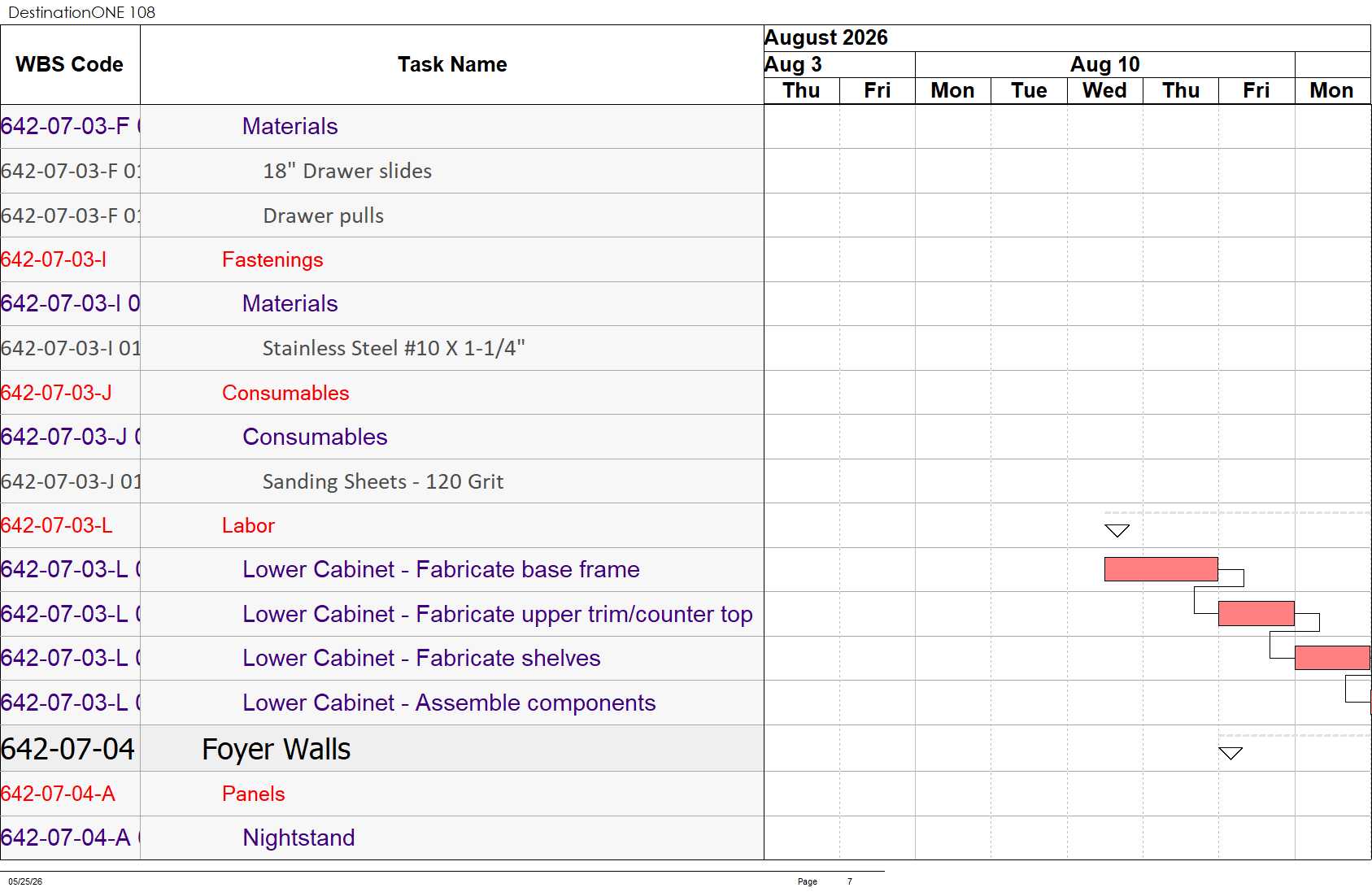Select the Labor summary task name

click(x=248, y=525)
